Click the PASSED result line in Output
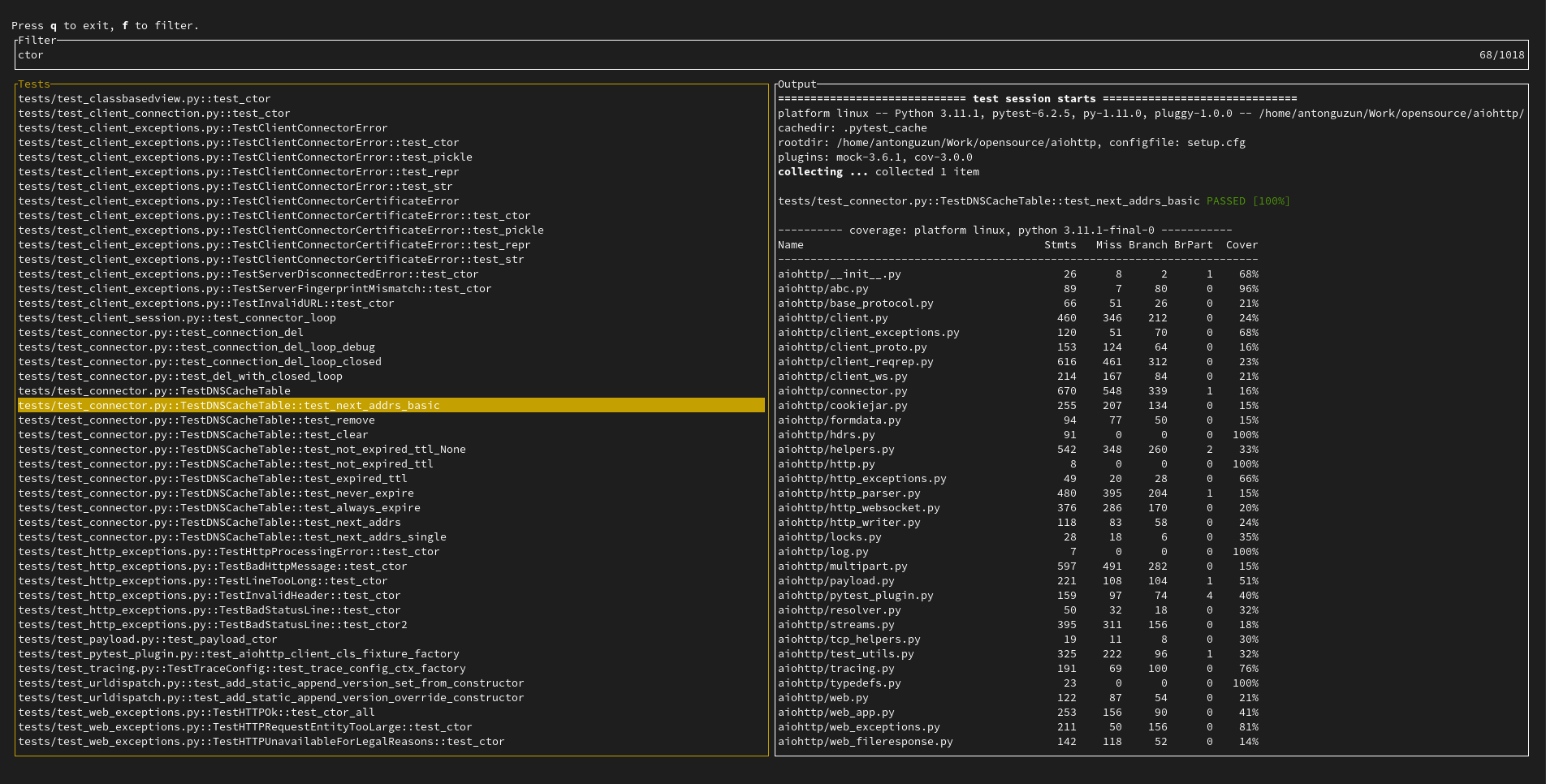Viewport: 1546px width, 784px height. pos(1034,201)
